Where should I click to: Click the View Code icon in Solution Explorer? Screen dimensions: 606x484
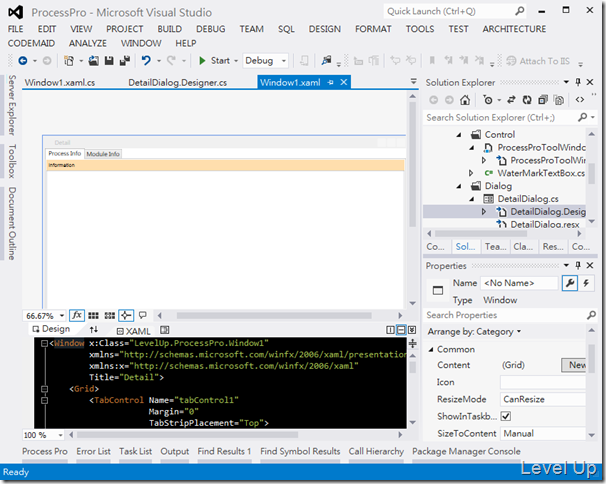[x=580, y=100]
